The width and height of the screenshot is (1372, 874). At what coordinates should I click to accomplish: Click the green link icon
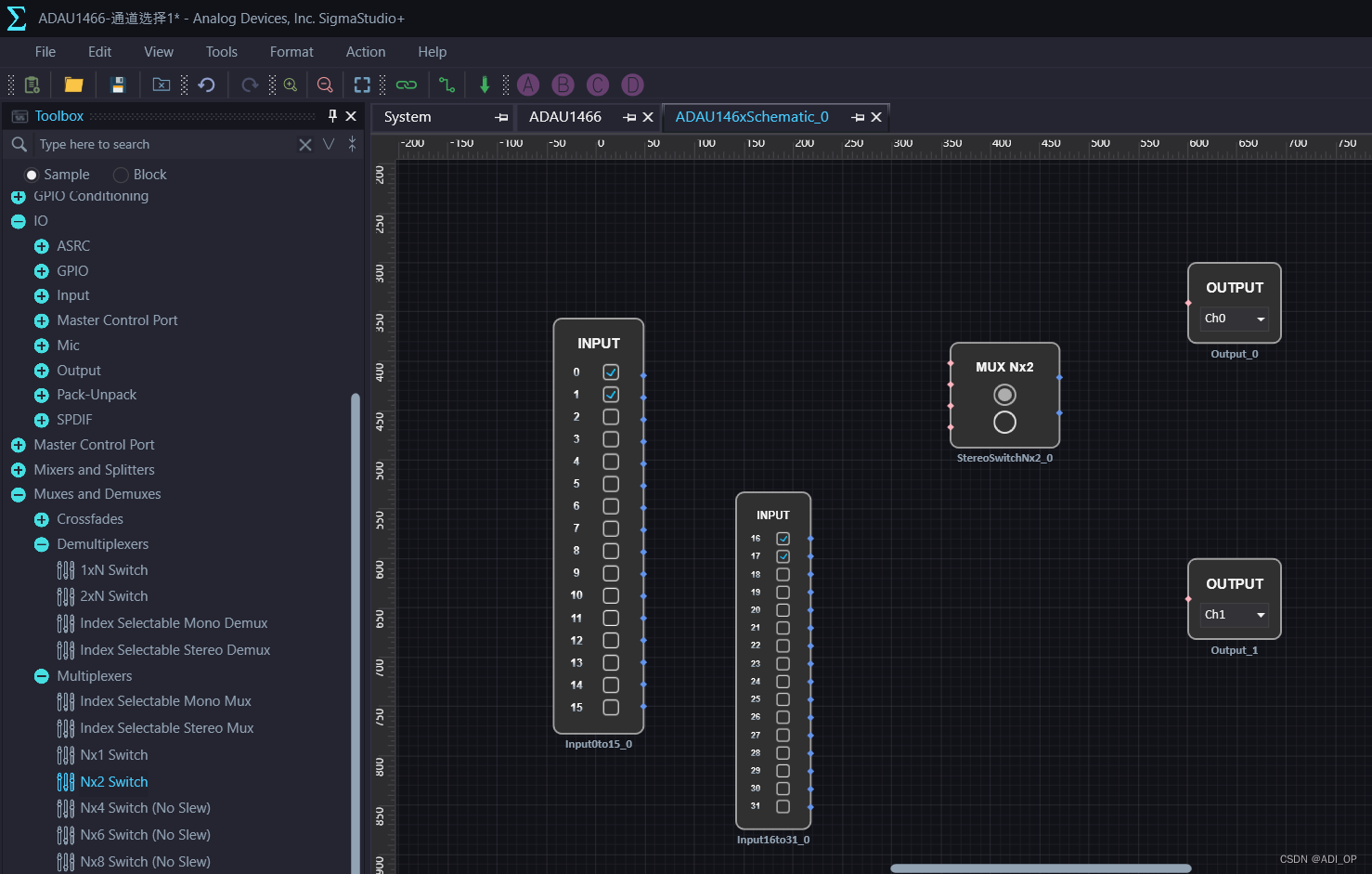click(x=407, y=85)
